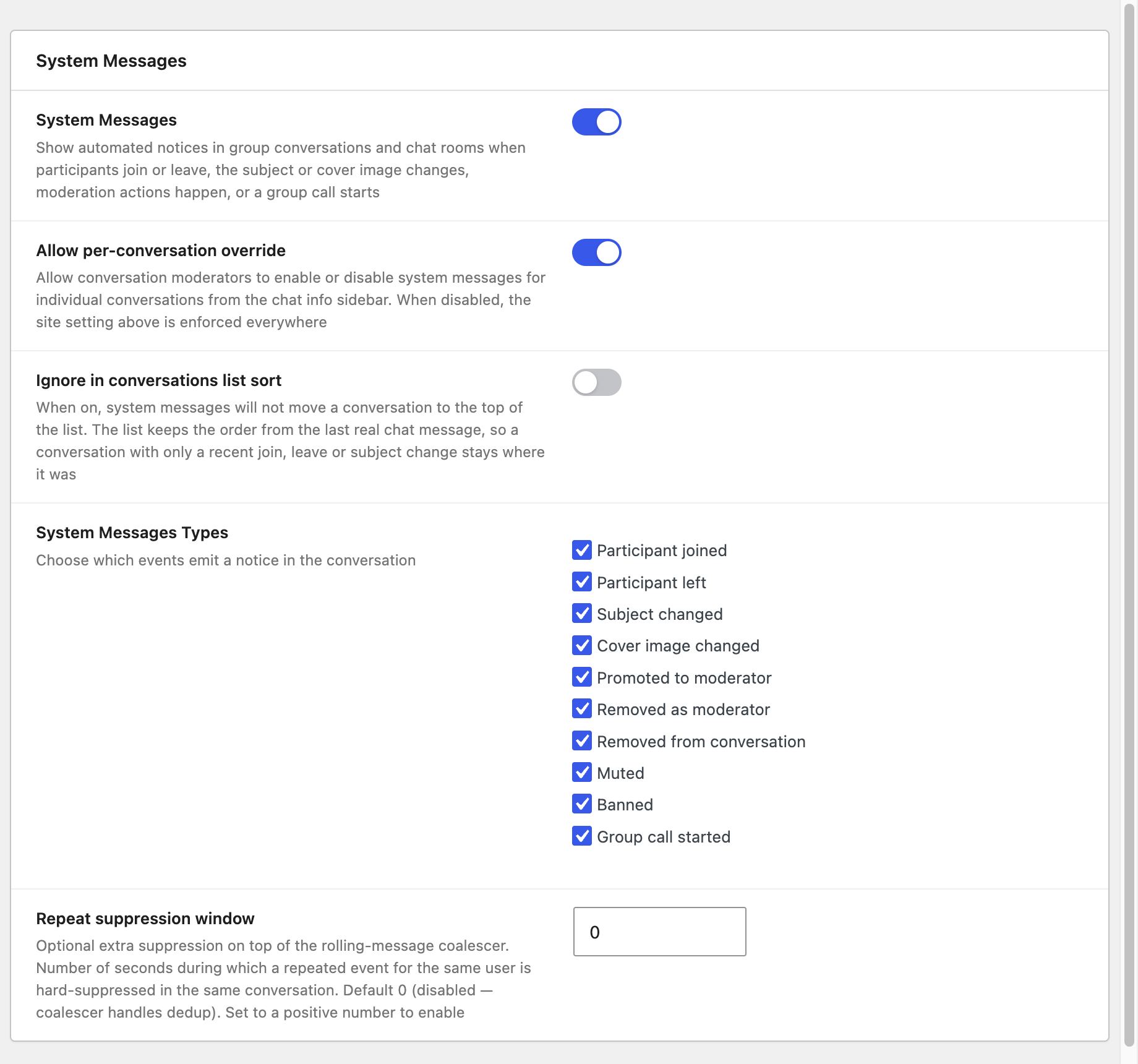This screenshot has height=1064, width=1138.
Task: Click the System Messages panel heading
Action: (111, 61)
